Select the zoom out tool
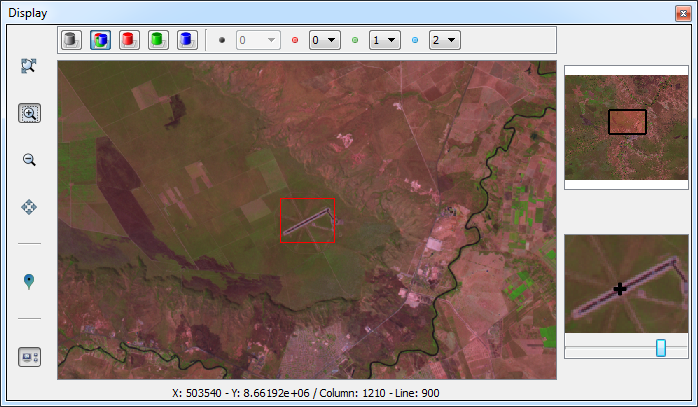The image size is (698, 407). 29,159
